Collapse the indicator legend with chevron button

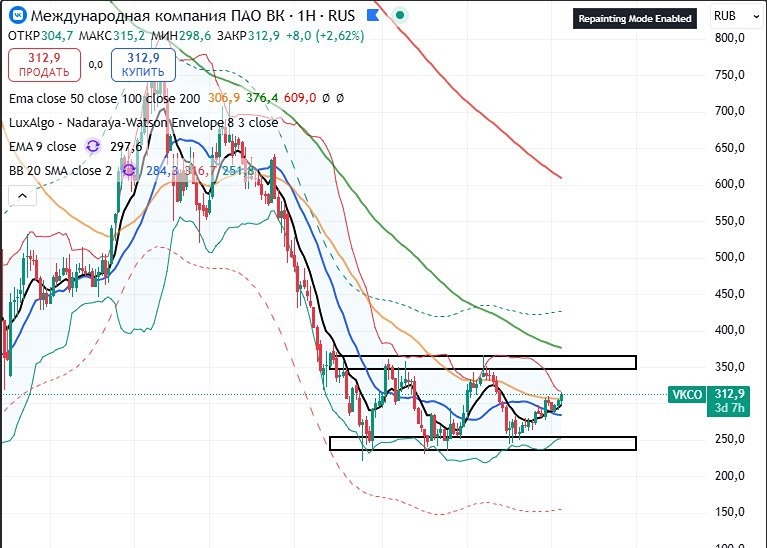tap(23, 196)
